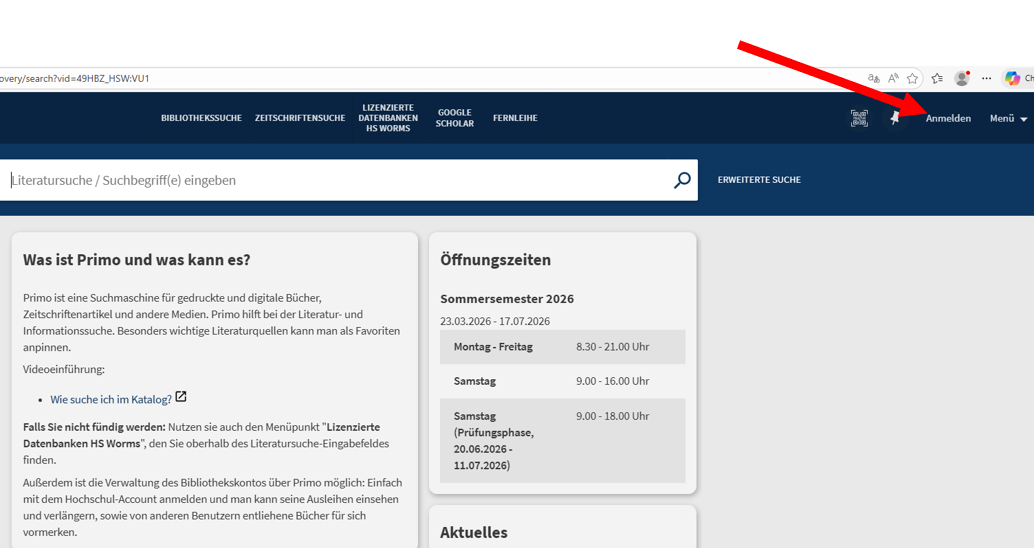Click the browser profile avatar
Image resolution: width=1034 pixels, height=548 pixels.
pos(962,78)
